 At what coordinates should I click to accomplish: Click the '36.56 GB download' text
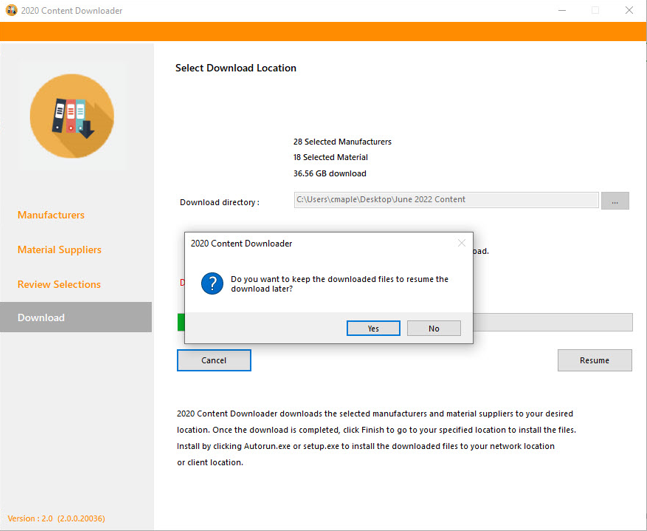330,173
